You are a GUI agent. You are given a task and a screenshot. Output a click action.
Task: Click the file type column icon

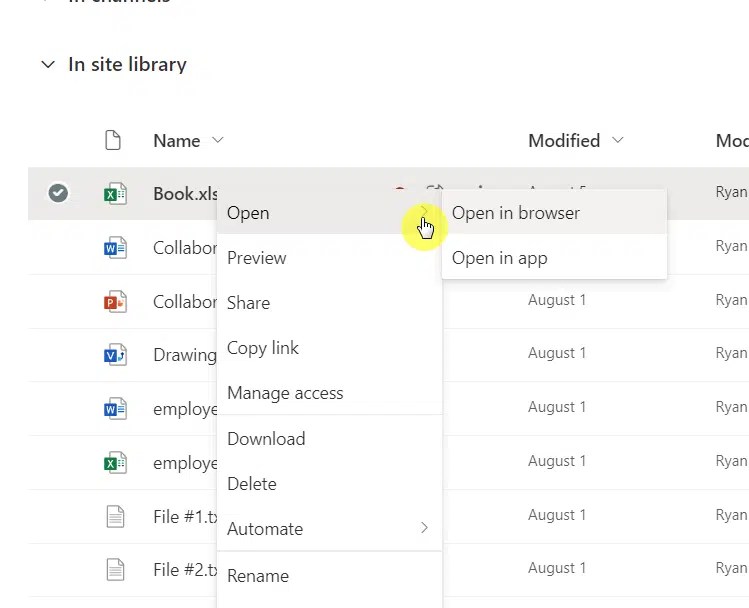pyautogui.click(x=113, y=140)
